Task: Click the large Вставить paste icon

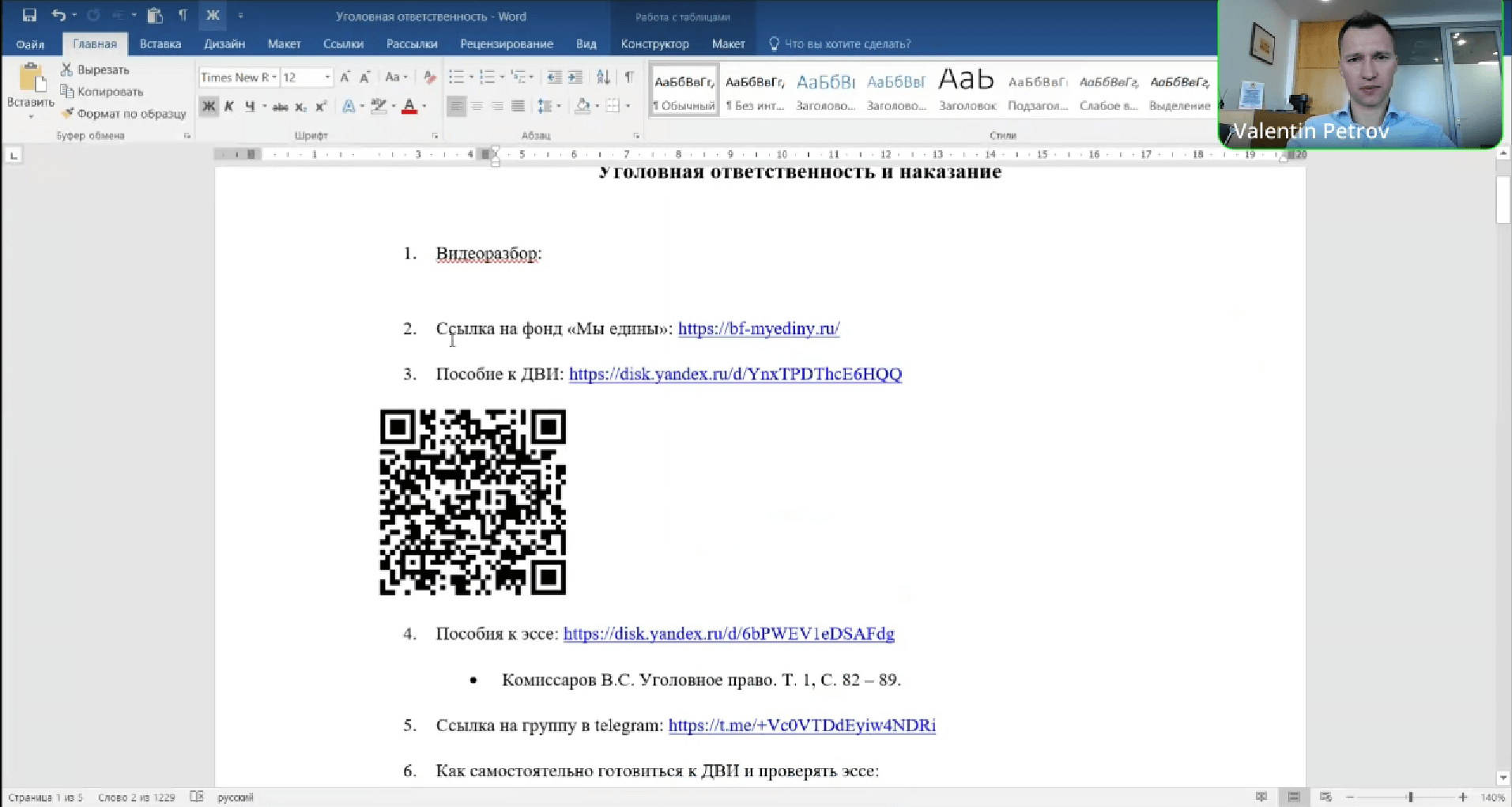Action: [x=31, y=77]
